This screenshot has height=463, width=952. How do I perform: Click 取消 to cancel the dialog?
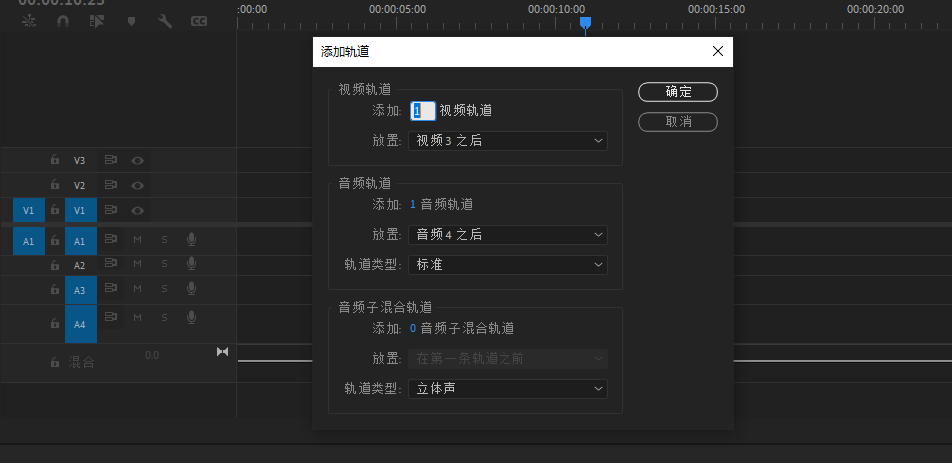(x=678, y=122)
